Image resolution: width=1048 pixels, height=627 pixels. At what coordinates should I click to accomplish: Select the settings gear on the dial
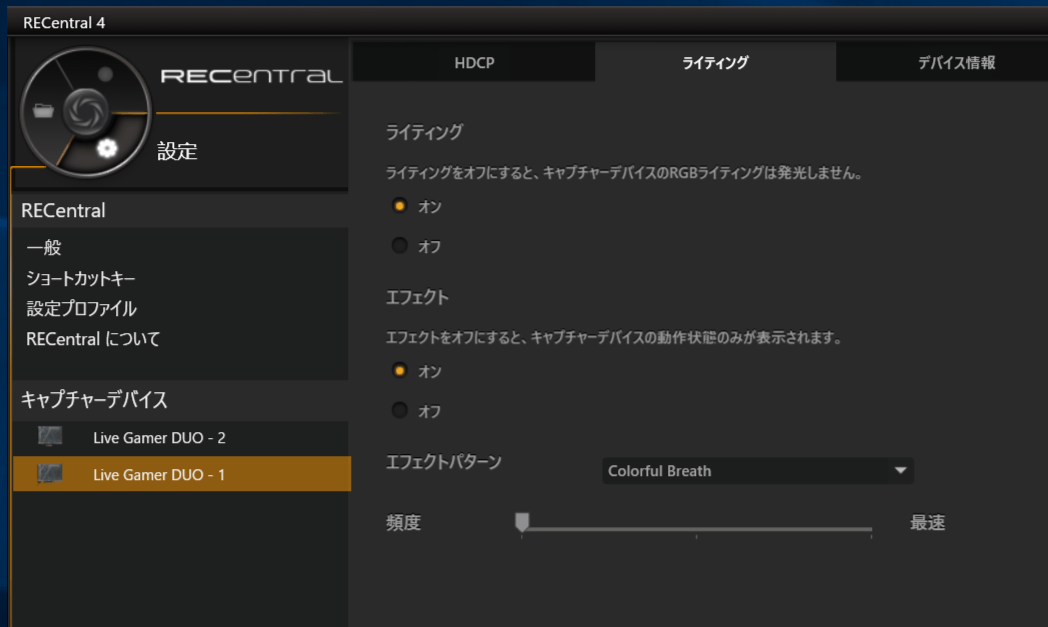tap(107, 148)
